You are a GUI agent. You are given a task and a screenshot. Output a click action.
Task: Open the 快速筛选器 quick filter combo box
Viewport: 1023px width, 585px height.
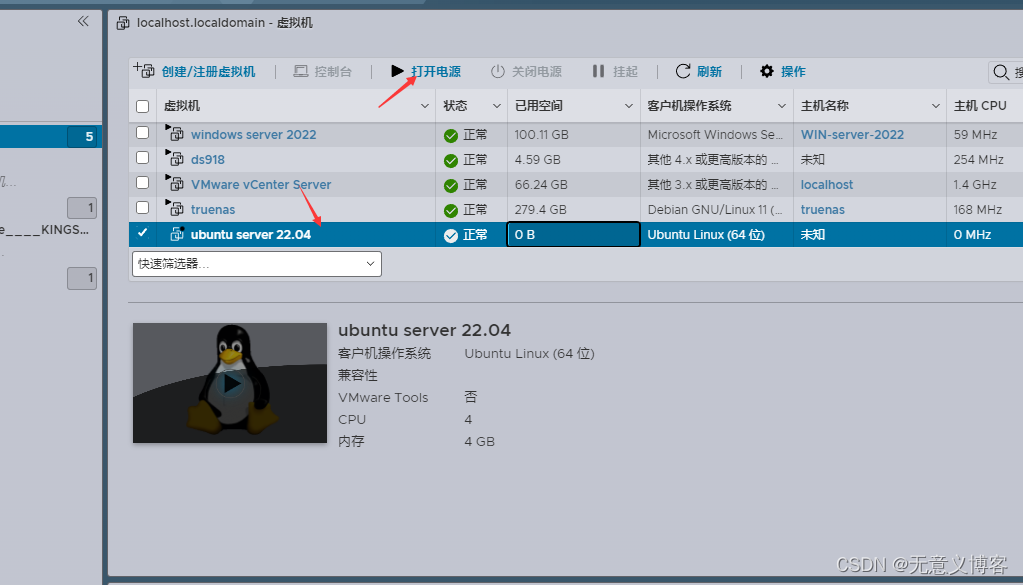coord(256,263)
